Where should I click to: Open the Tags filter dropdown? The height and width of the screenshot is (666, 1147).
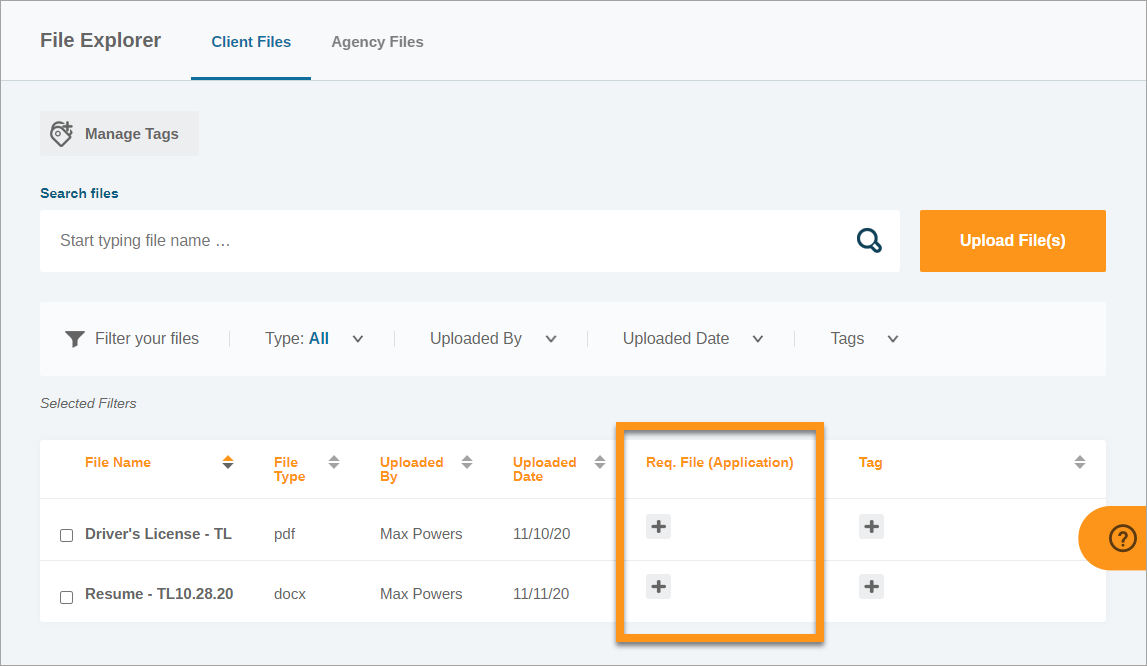pyautogui.click(x=864, y=339)
